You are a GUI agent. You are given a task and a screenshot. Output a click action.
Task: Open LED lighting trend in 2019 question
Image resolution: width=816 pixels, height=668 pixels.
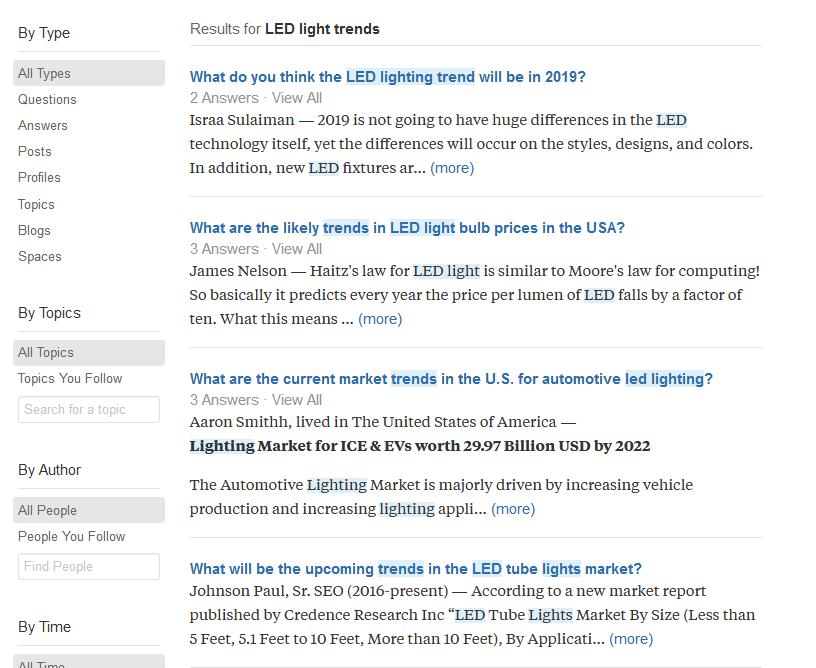click(388, 76)
